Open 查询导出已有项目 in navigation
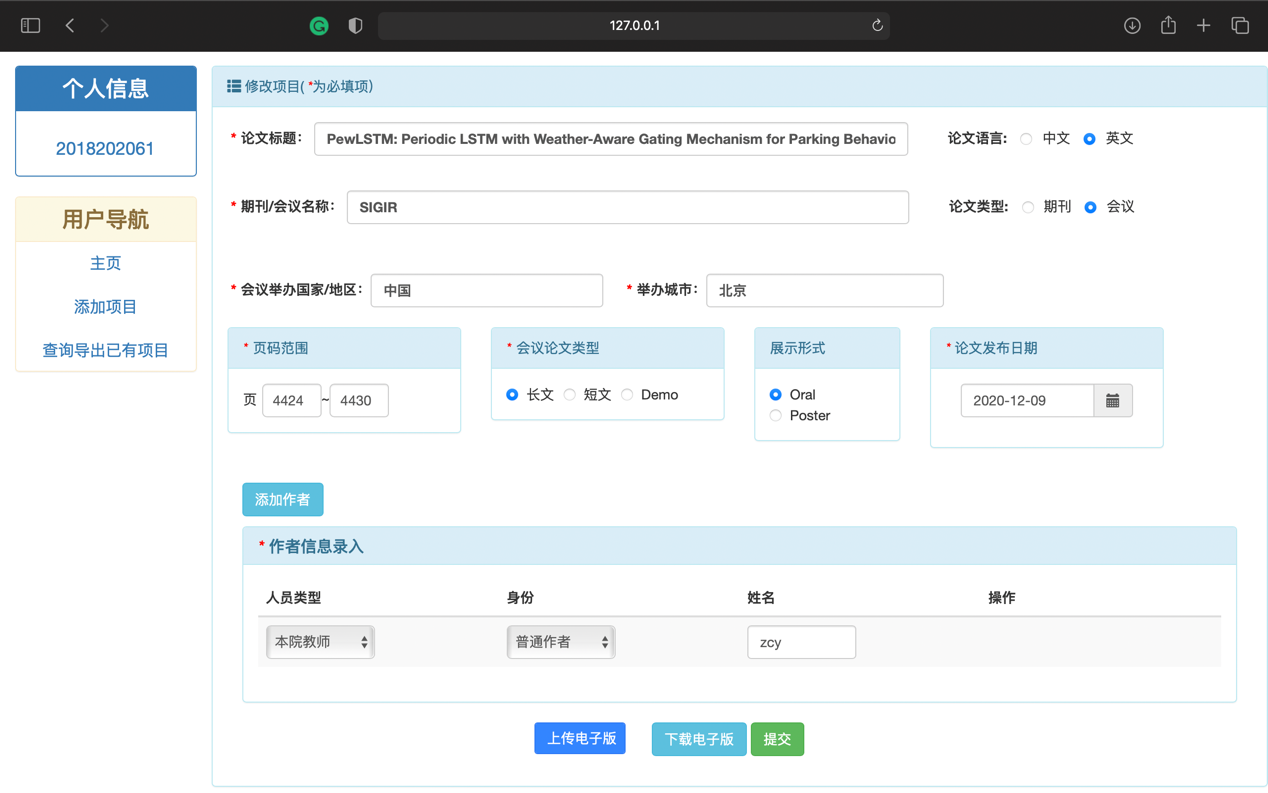Viewport: 1268px width, 793px height. pyautogui.click(x=105, y=351)
